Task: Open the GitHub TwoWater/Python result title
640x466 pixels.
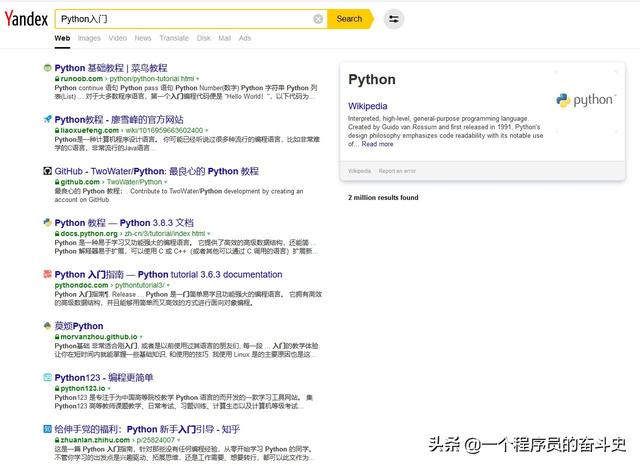Action: pos(157,171)
